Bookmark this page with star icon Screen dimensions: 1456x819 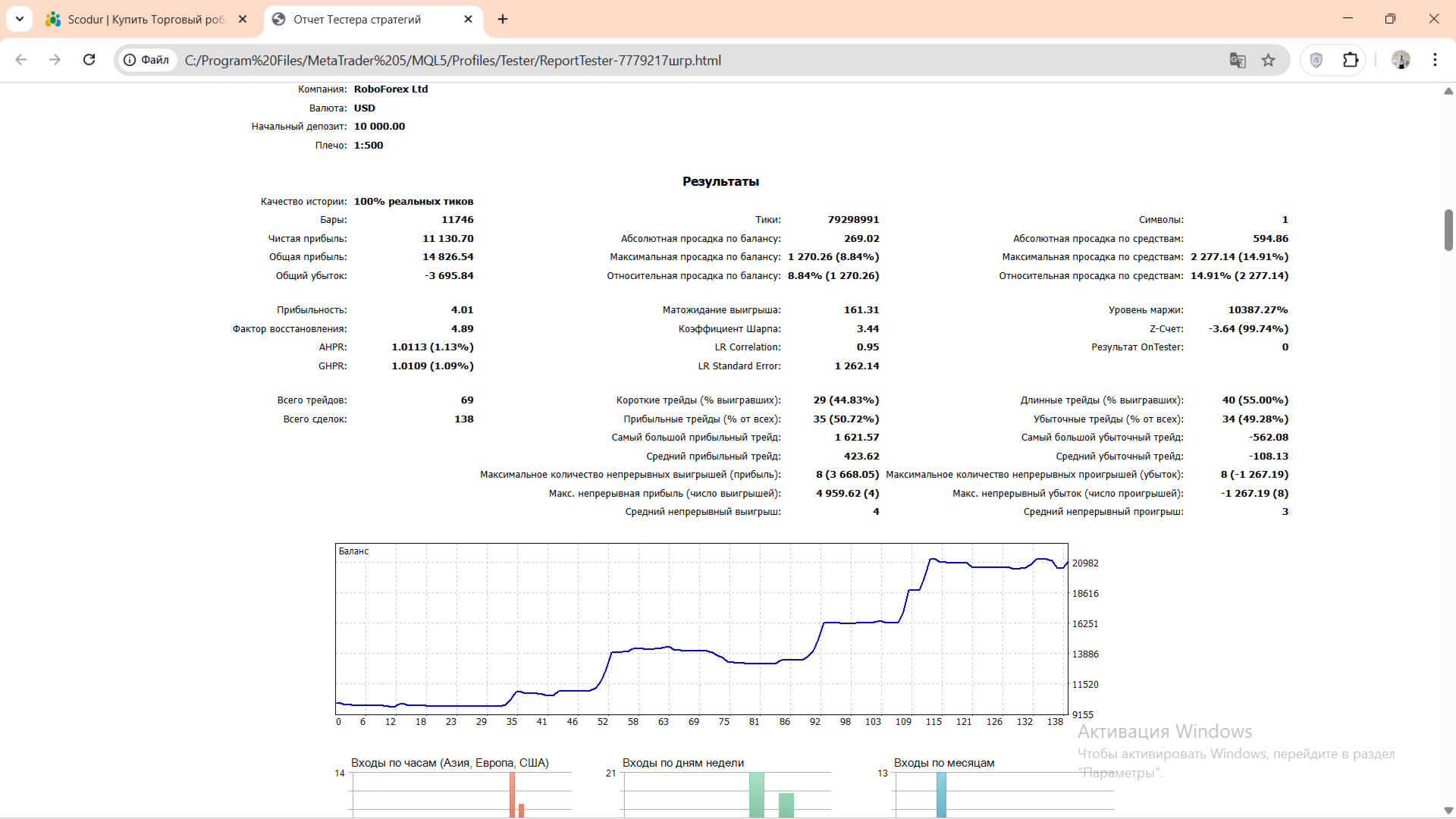[x=1269, y=60]
